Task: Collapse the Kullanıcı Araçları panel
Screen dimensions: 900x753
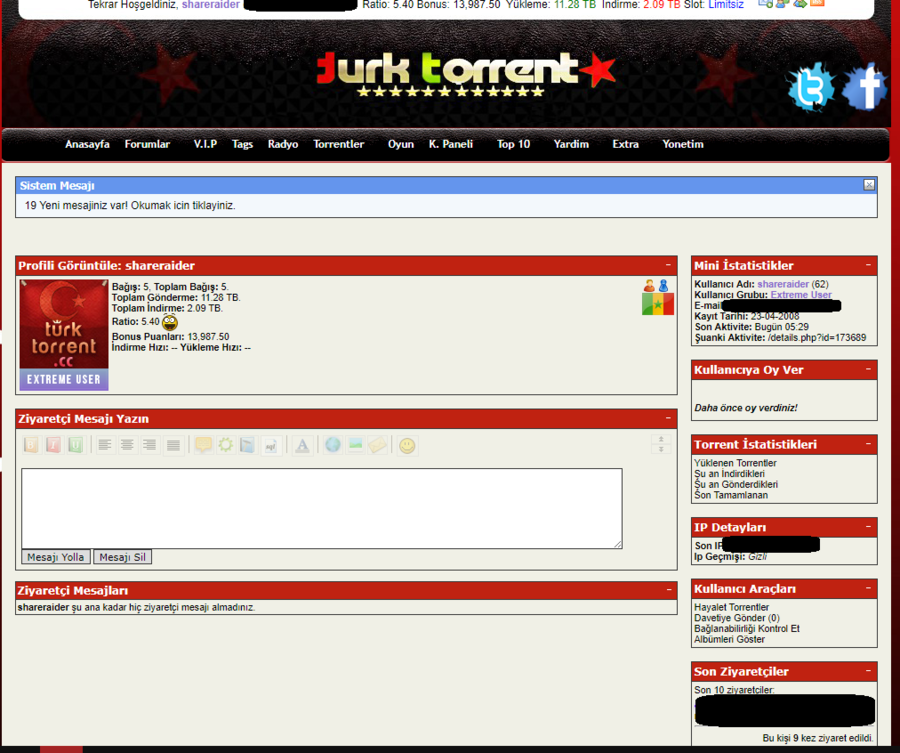Action: (868, 588)
